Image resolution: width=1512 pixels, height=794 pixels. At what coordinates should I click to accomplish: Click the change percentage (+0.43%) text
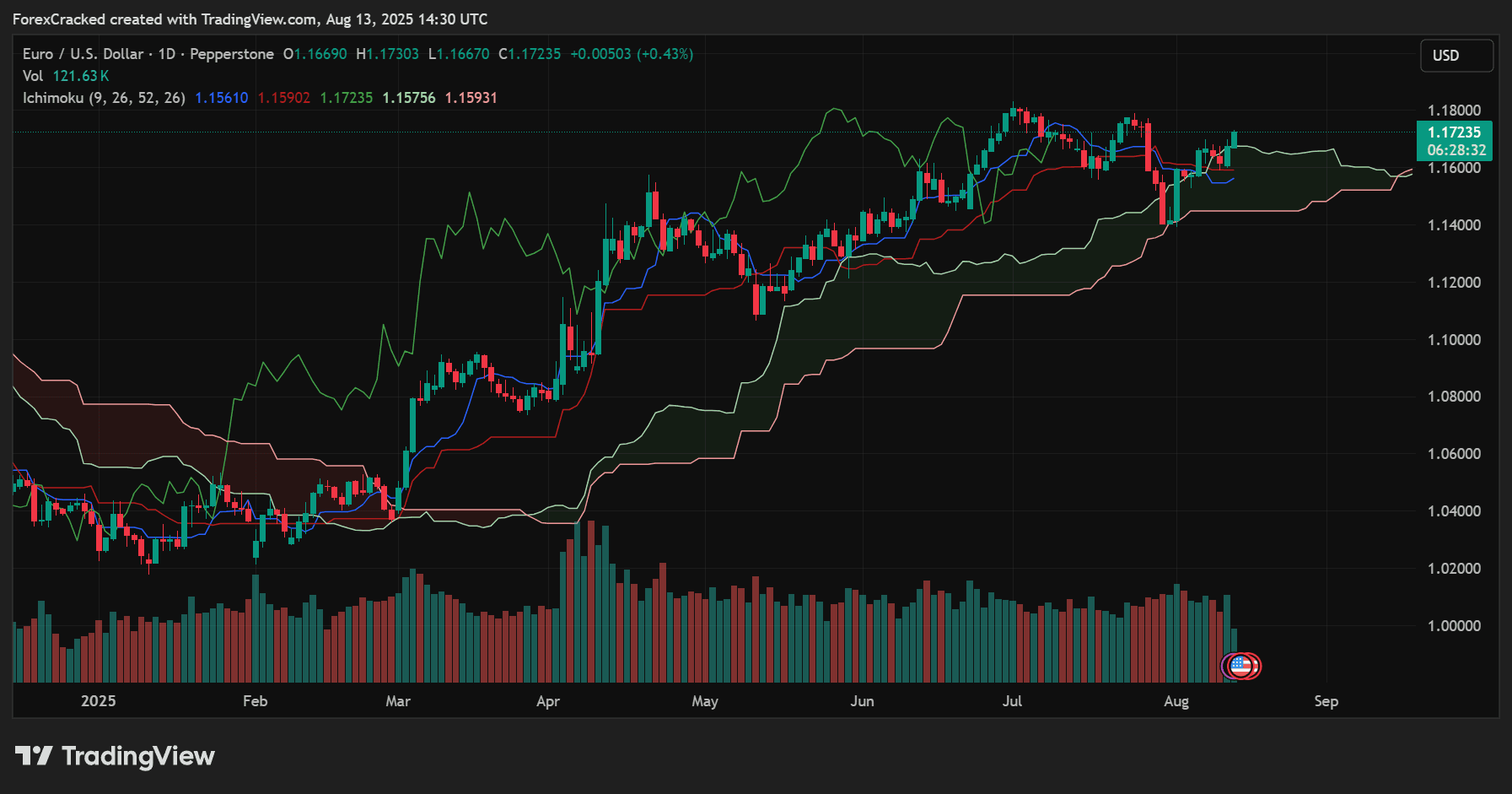[x=665, y=53]
